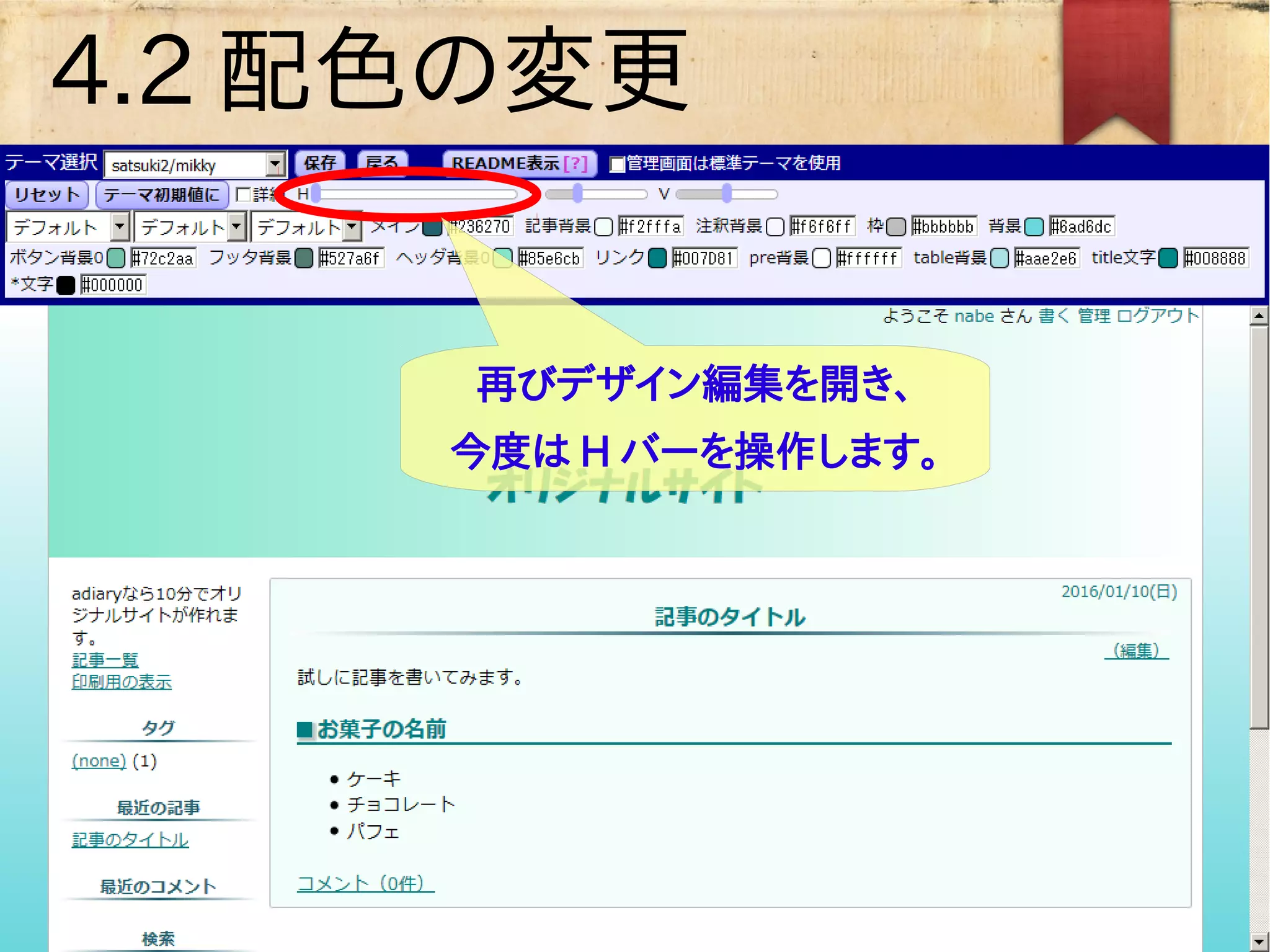Click the nabe user link
This screenshot has height=952, width=1270.
(974, 316)
